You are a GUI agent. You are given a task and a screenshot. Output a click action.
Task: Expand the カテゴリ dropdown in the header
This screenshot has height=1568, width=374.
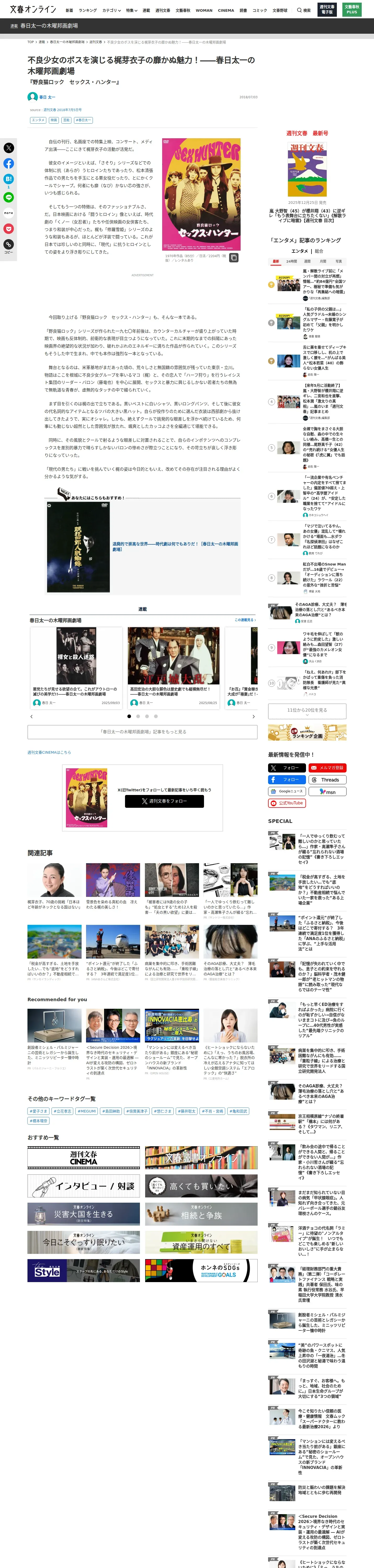[111, 10]
